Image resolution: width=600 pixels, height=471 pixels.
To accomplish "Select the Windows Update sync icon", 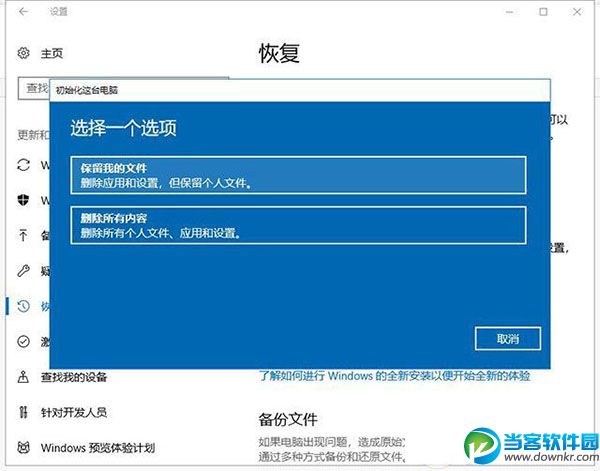I will pos(23,165).
